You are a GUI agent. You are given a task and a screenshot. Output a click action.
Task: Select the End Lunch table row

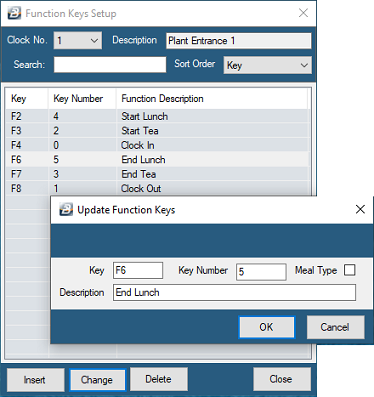[x=157, y=159]
